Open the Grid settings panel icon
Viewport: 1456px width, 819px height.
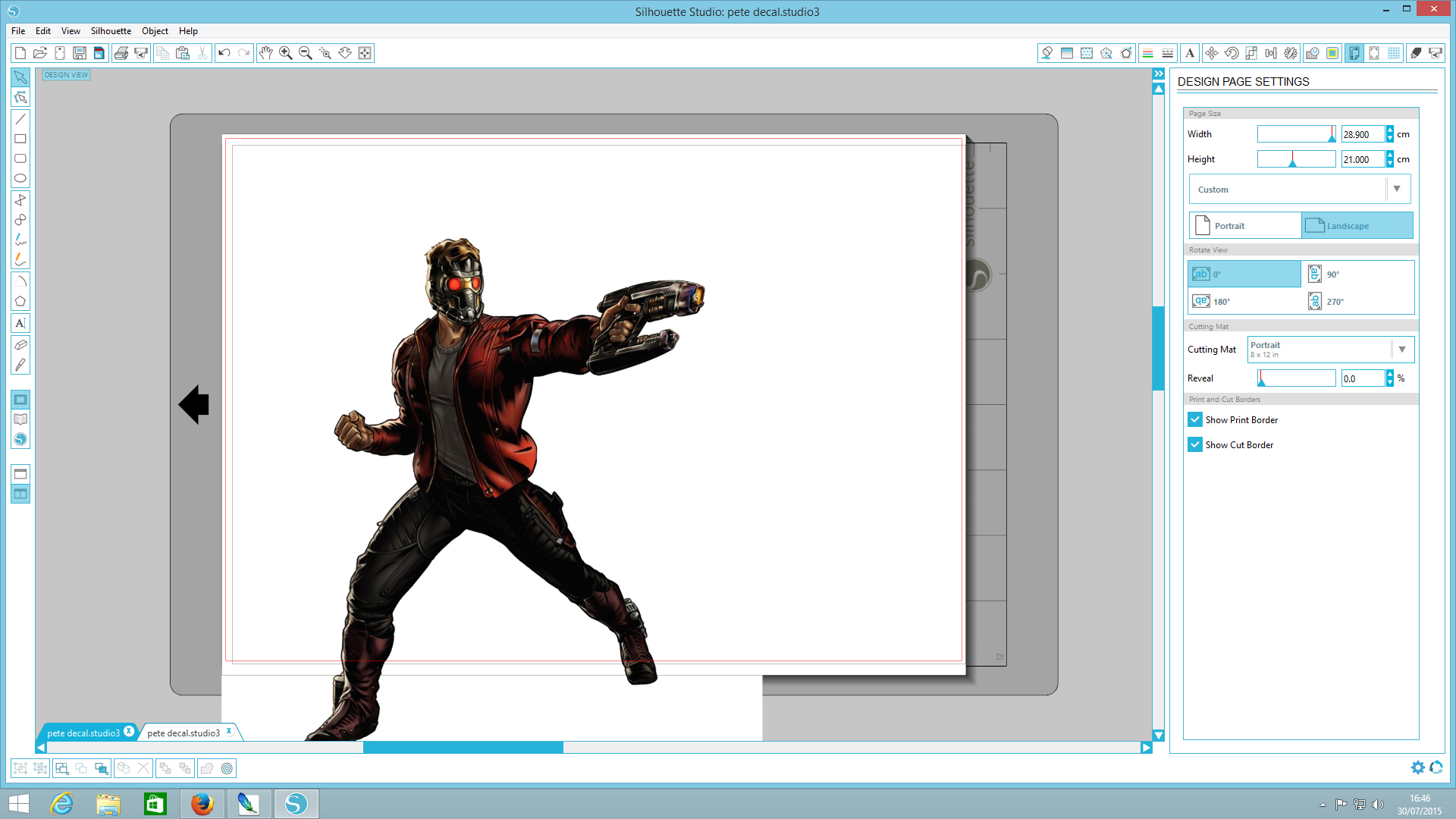(1394, 53)
